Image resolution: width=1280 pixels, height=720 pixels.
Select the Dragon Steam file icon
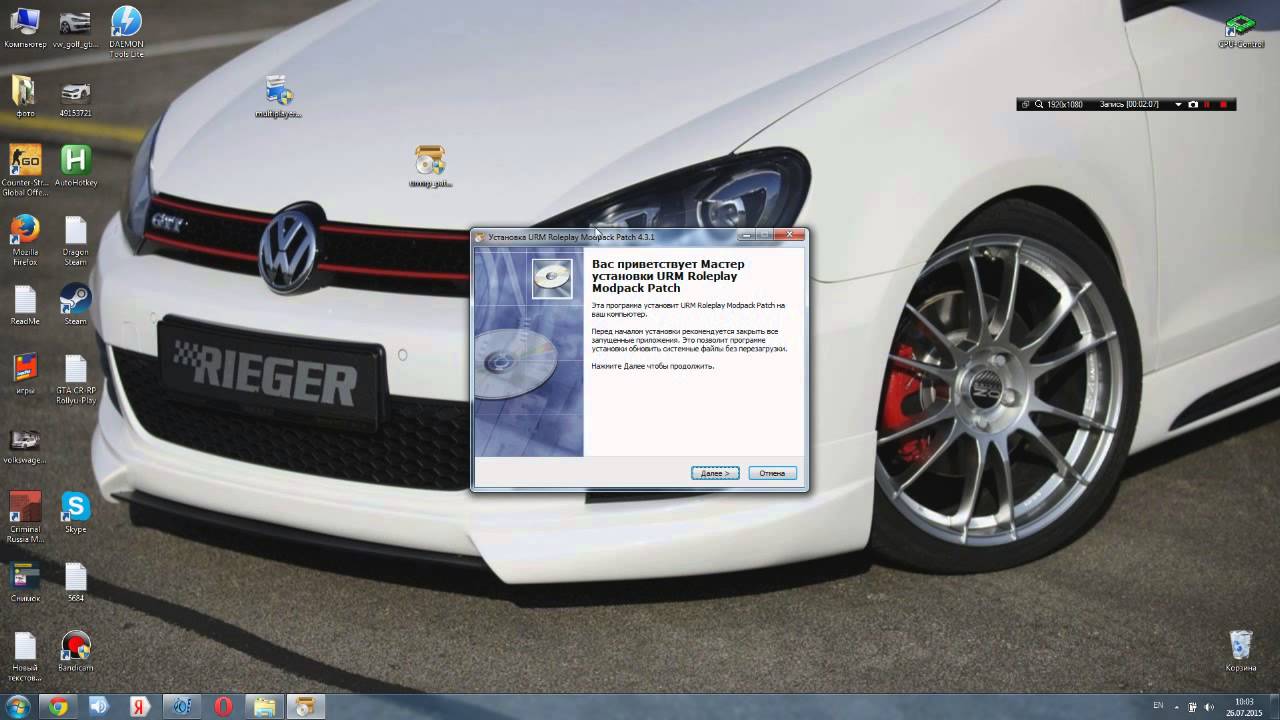pos(76,240)
